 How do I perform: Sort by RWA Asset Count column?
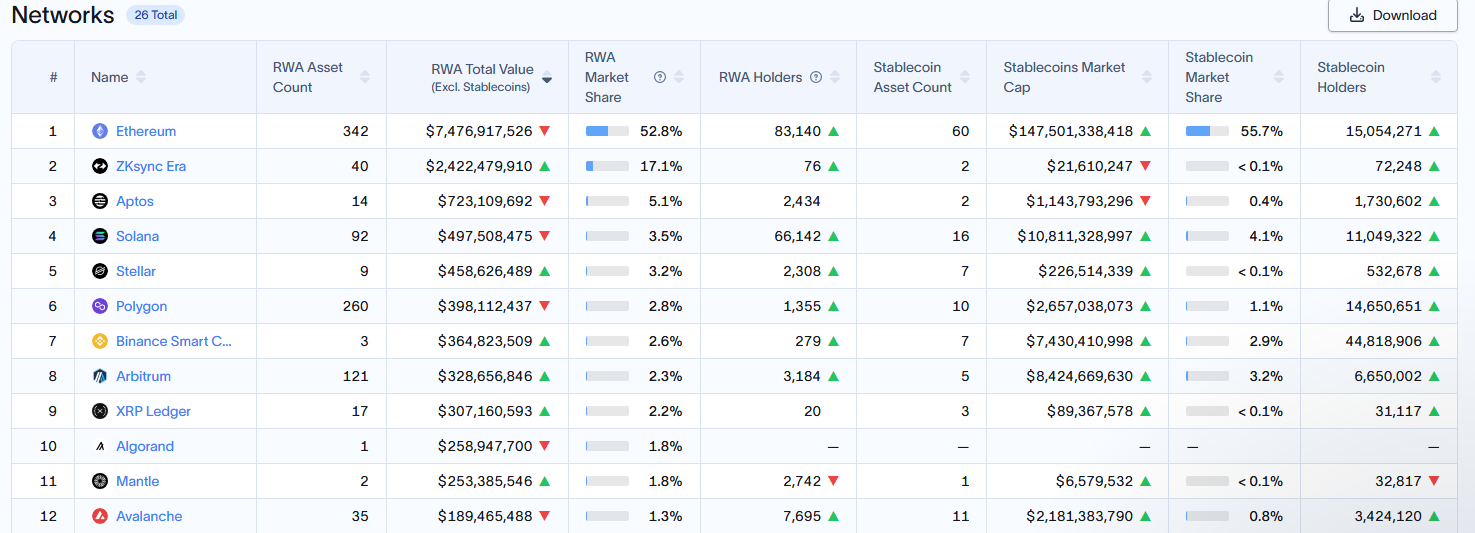tap(365, 77)
